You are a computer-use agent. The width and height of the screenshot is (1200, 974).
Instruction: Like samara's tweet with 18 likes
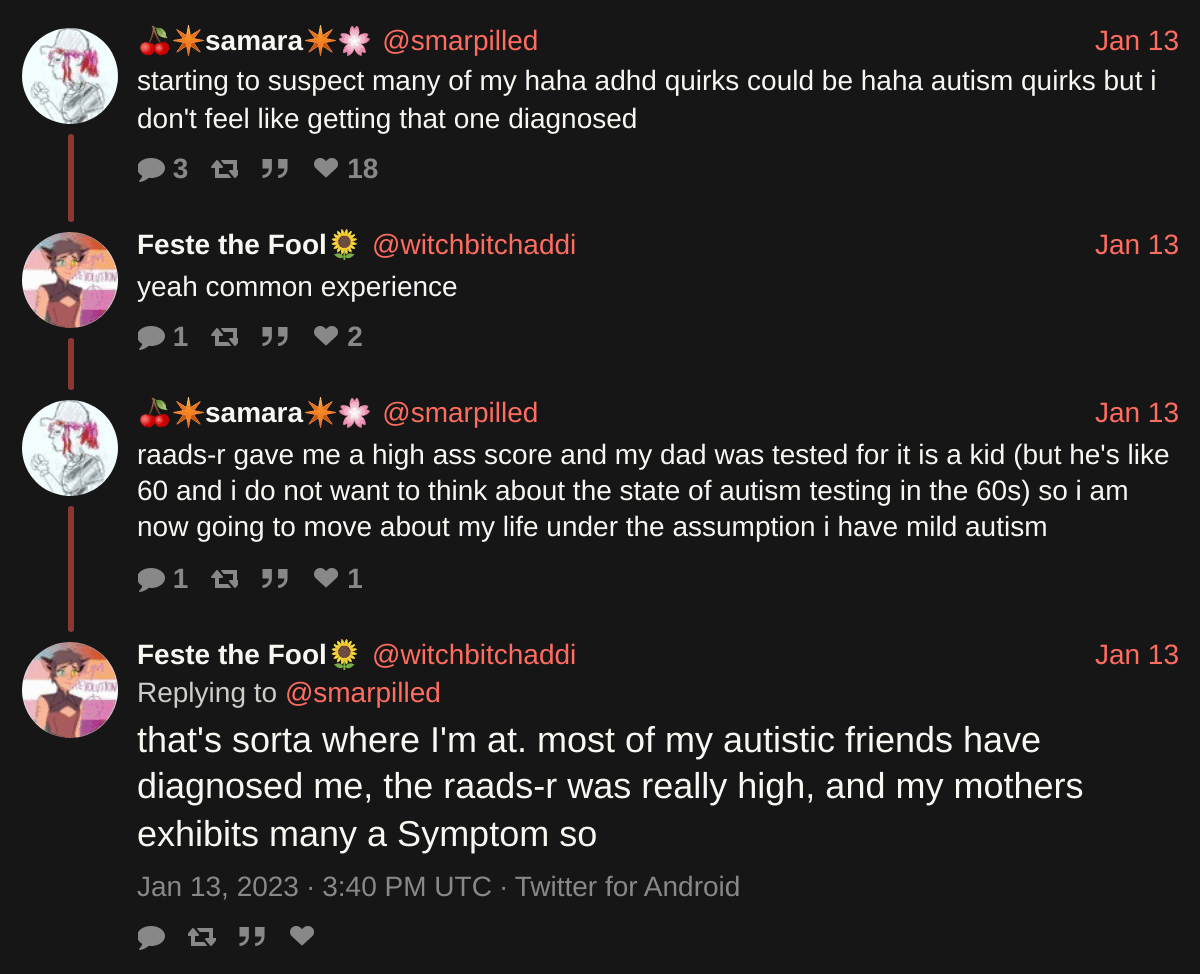point(326,169)
